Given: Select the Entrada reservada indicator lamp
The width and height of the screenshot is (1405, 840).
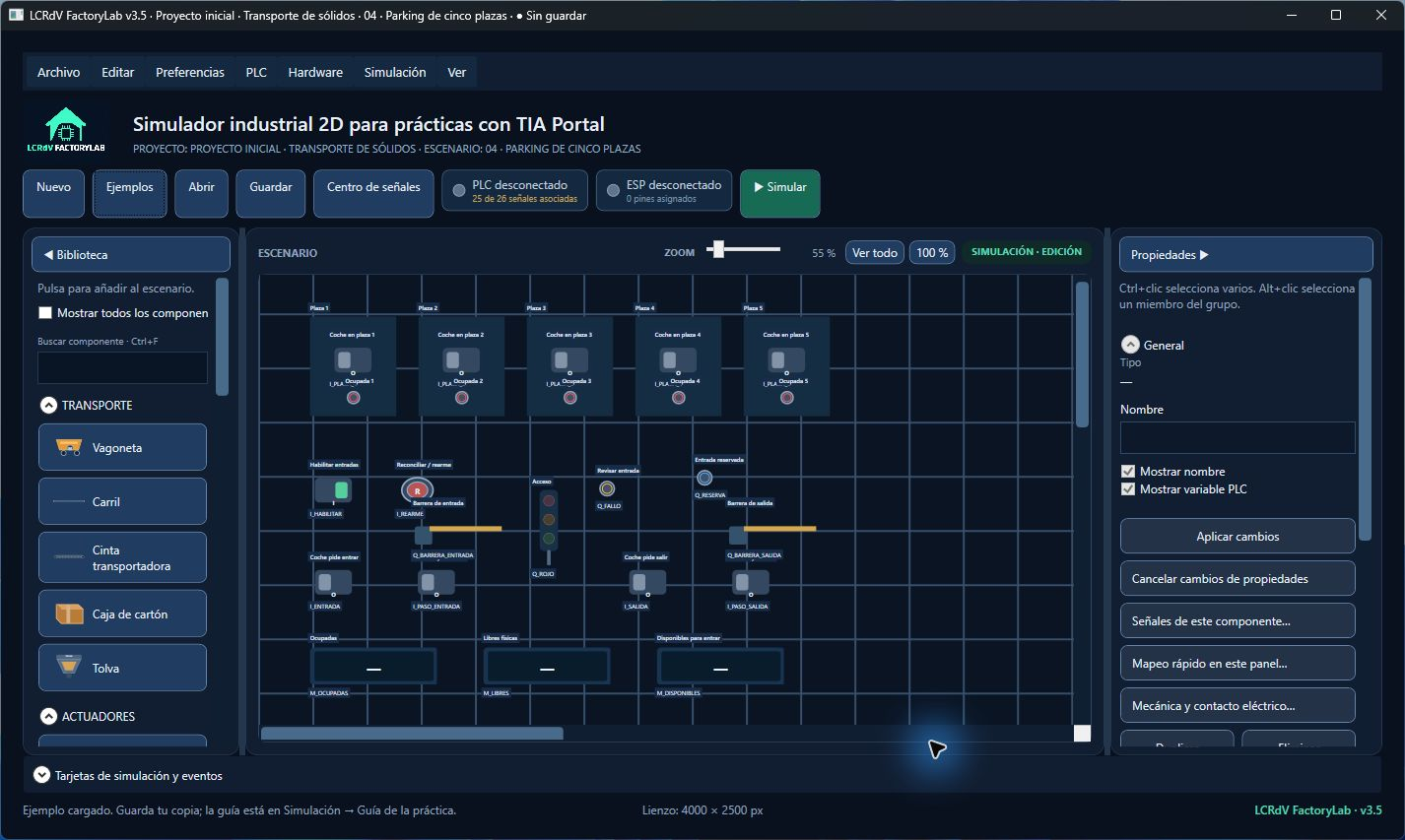Looking at the screenshot, I should (x=704, y=478).
